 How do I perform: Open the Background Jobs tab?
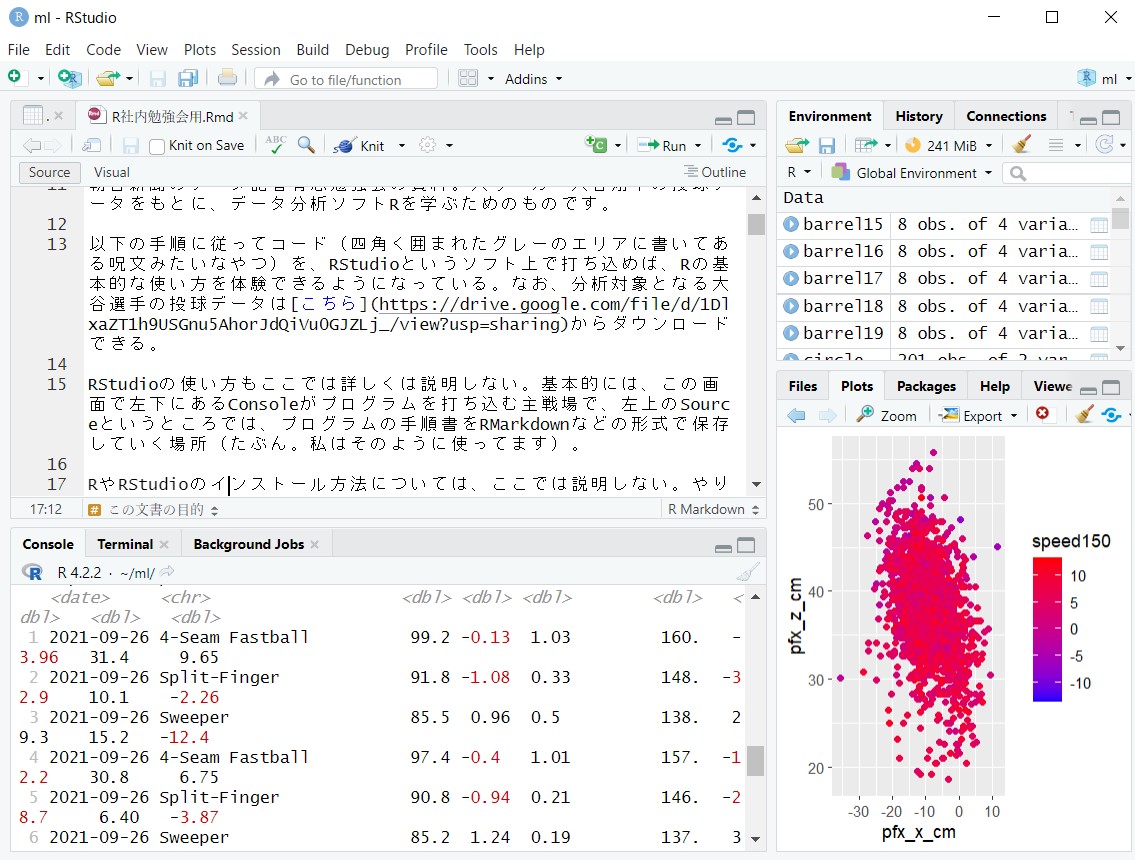[248, 544]
